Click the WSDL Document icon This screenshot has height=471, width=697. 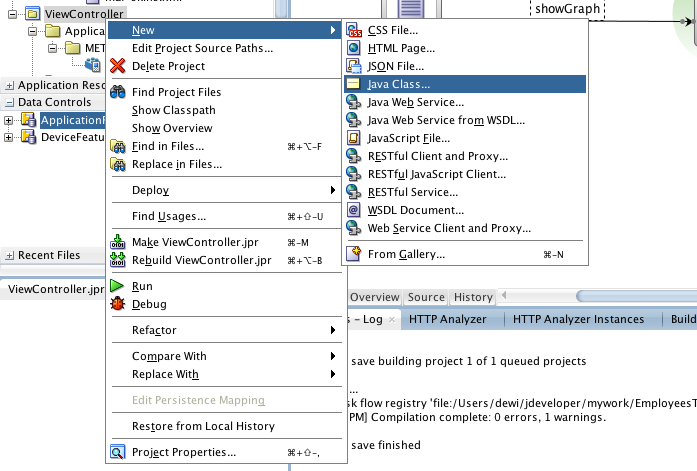coord(354,210)
